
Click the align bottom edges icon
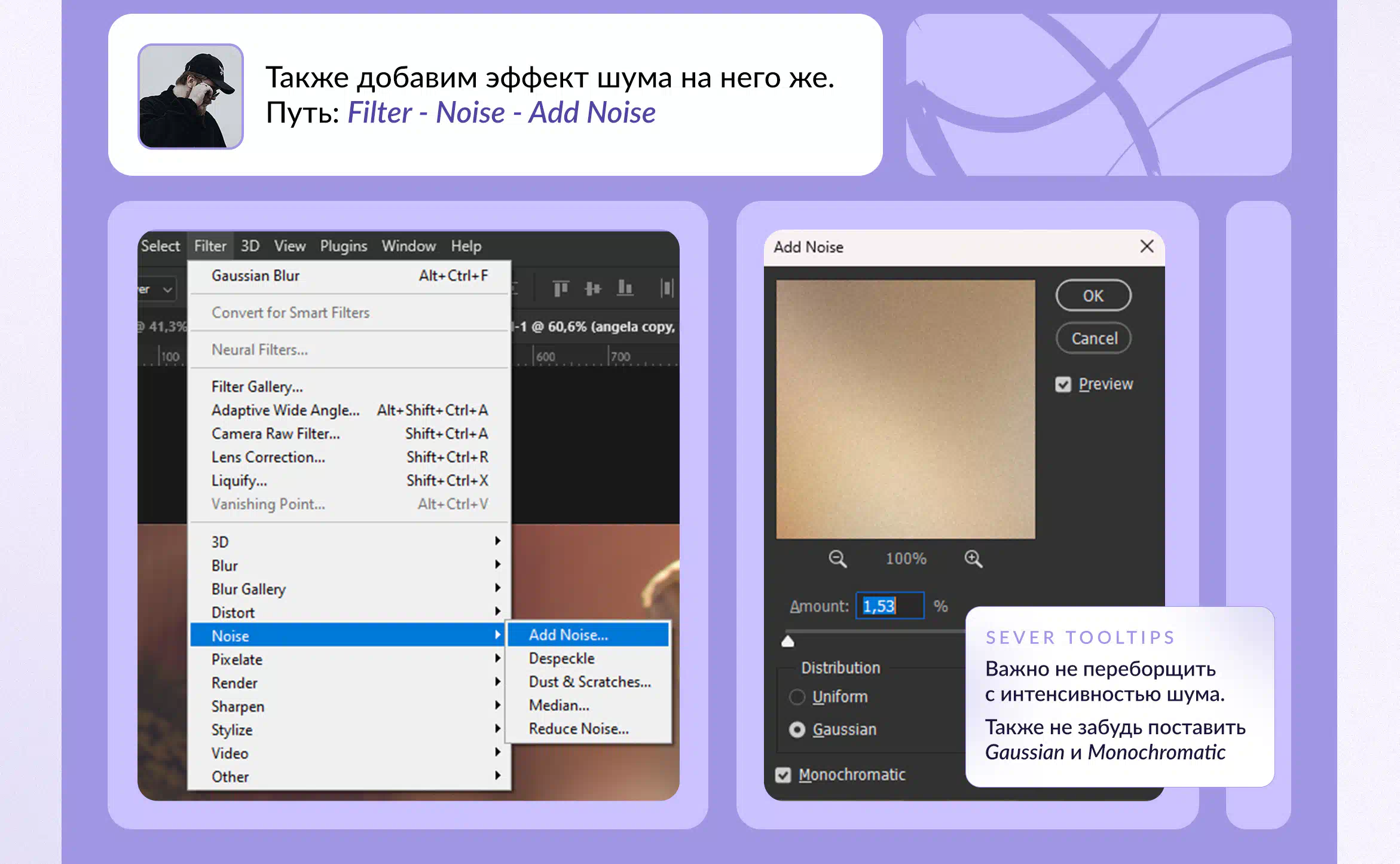[625, 289]
